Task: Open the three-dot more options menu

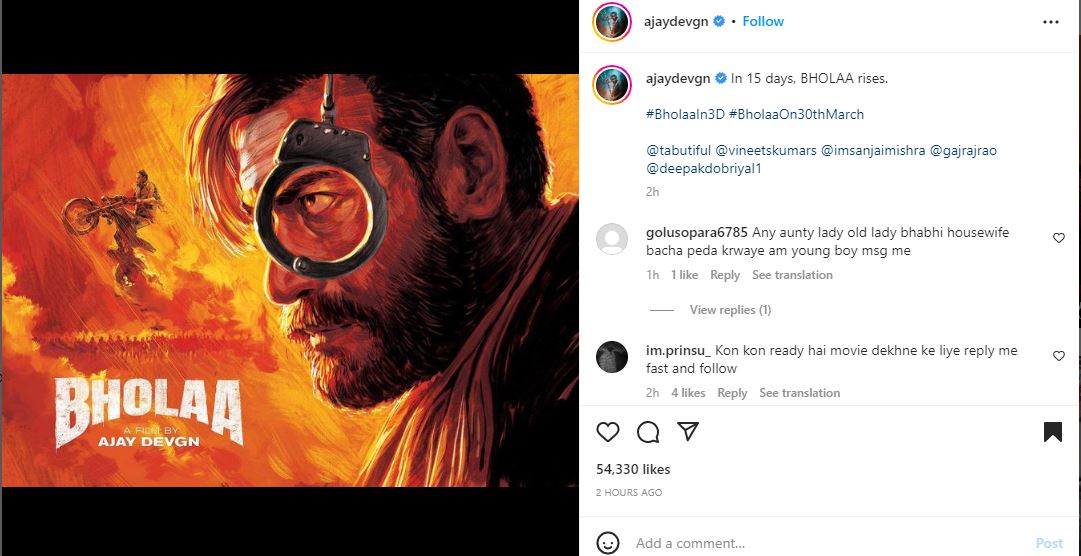Action: pyautogui.click(x=1050, y=21)
